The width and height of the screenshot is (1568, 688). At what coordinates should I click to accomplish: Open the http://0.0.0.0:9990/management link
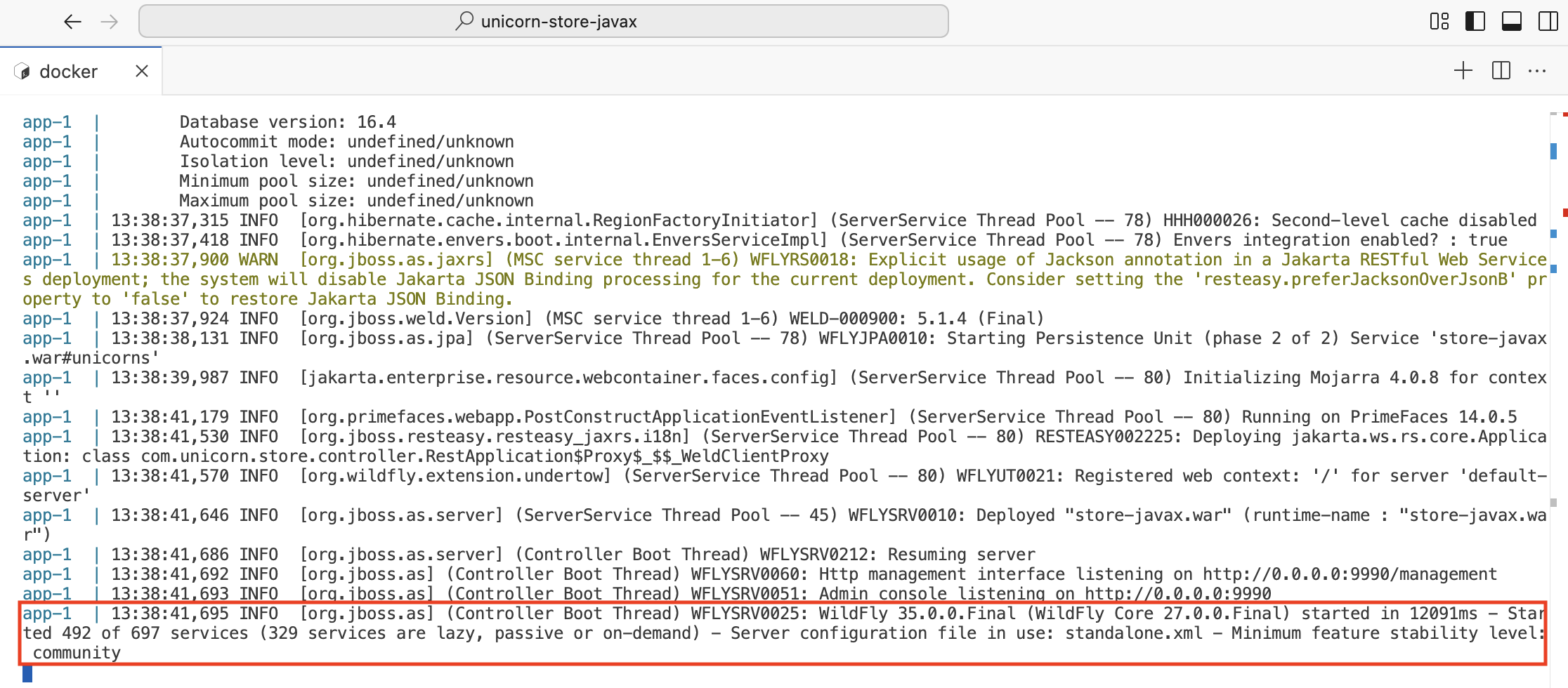[1349, 574]
